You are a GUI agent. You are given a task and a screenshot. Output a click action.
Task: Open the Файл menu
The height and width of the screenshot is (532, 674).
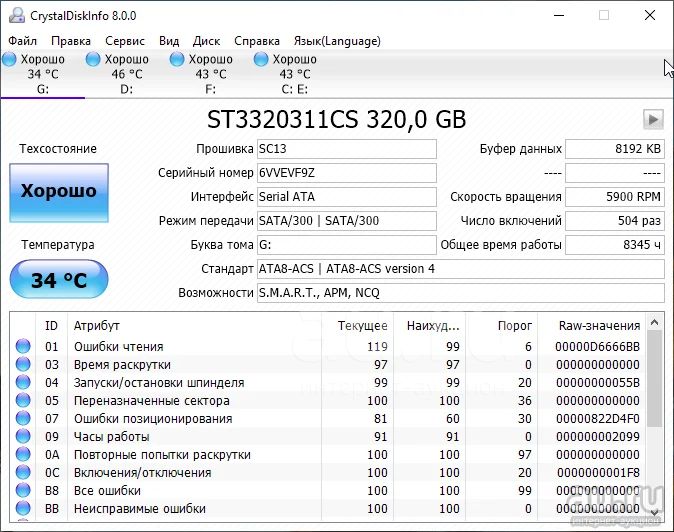coord(22,41)
